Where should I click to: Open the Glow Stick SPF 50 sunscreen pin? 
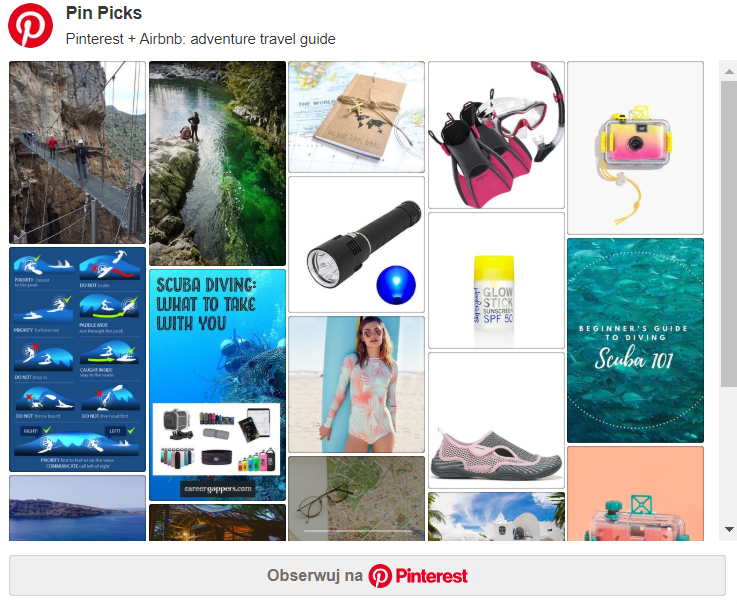tap(496, 281)
